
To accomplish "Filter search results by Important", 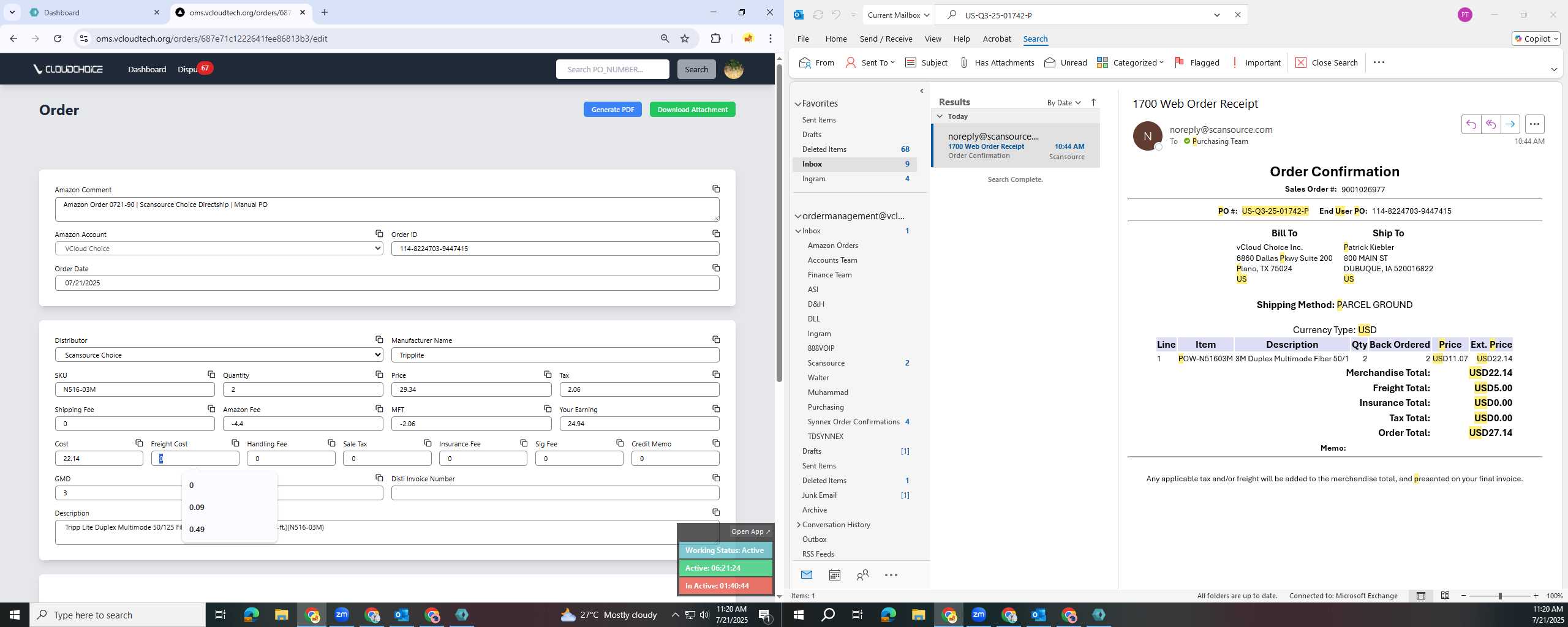I will (1255, 62).
